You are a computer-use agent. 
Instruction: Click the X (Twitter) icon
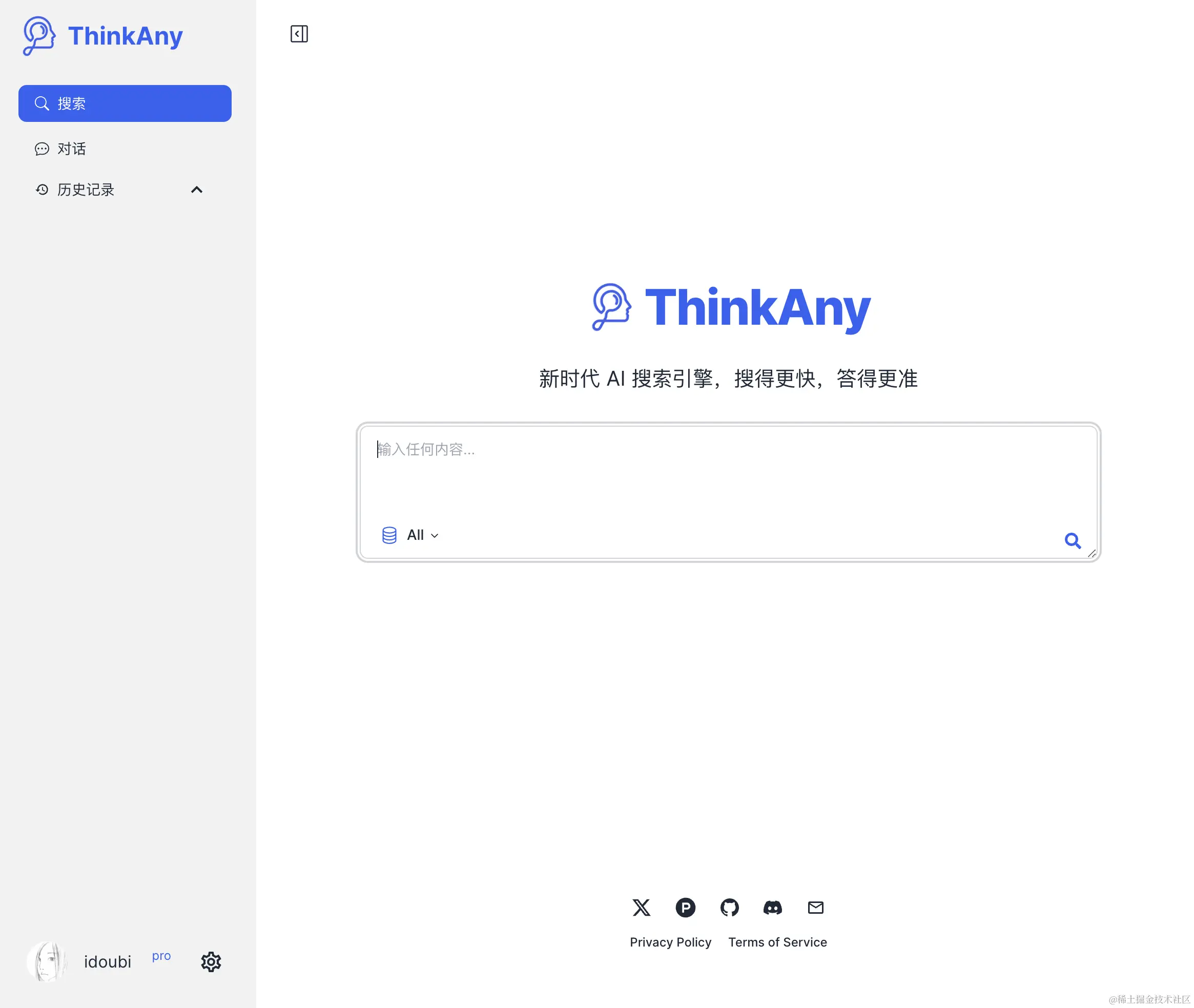641,908
